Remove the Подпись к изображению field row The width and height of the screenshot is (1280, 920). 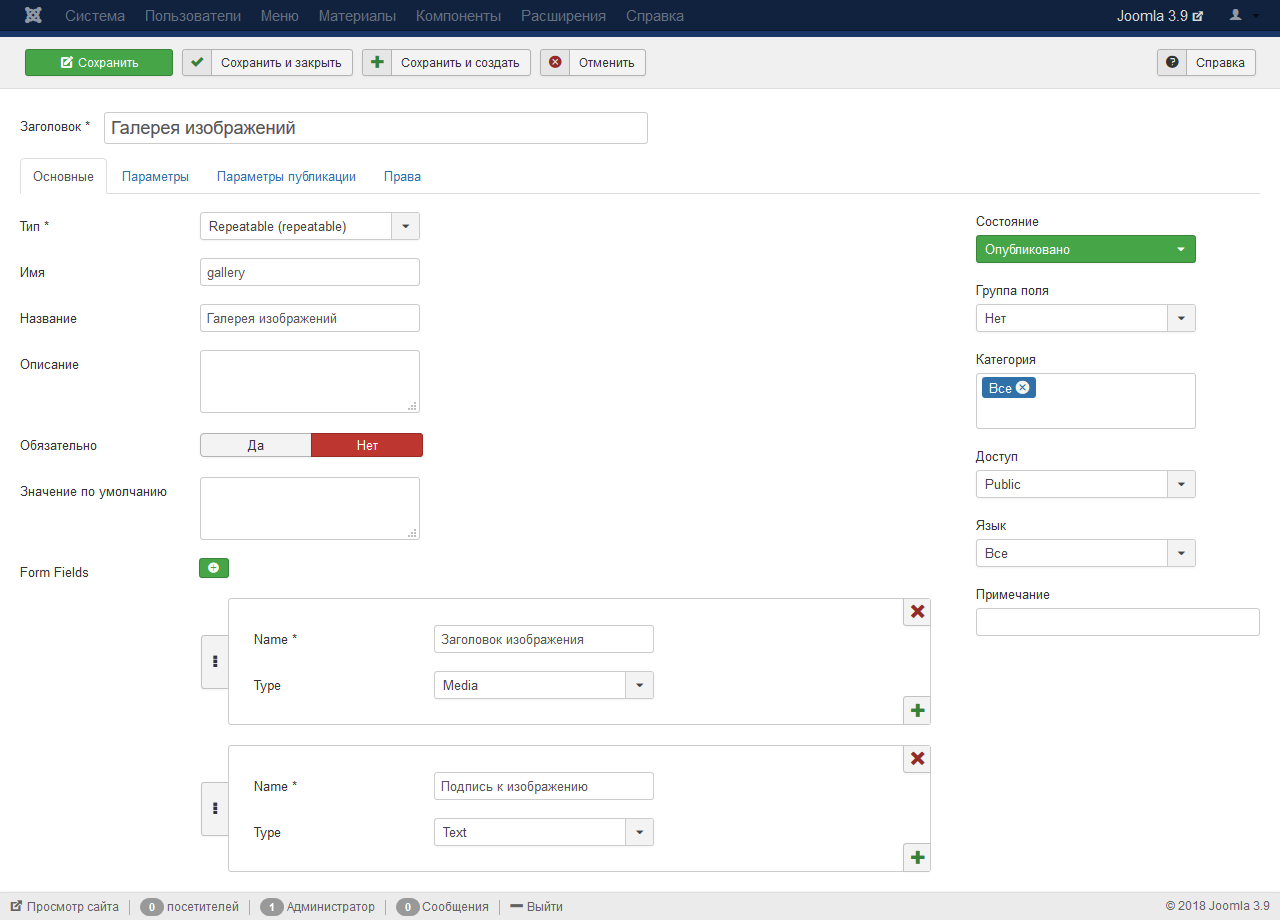click(x=917, y=759)
